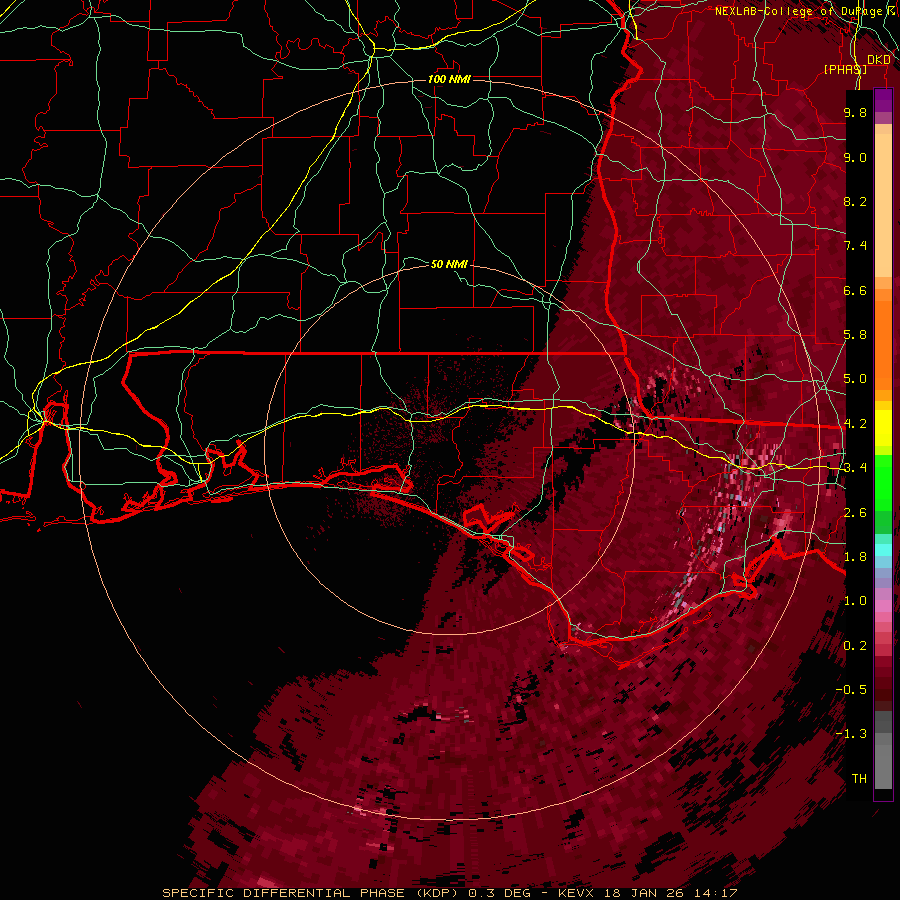900x900 pixels.
Task: Click the -0.5 value on color scale
Action: [x=851, y=690]
